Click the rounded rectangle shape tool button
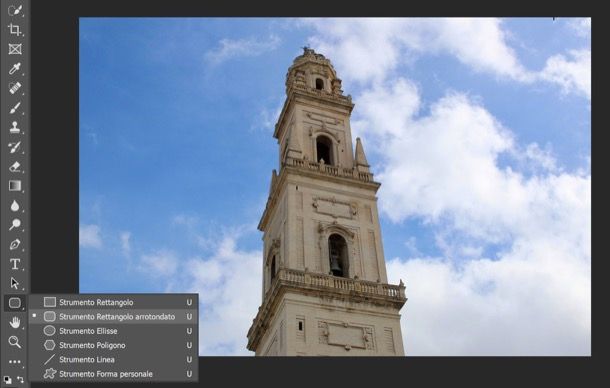Image resolution: width=610 pixels, height=388 pixels. [15, 303]
